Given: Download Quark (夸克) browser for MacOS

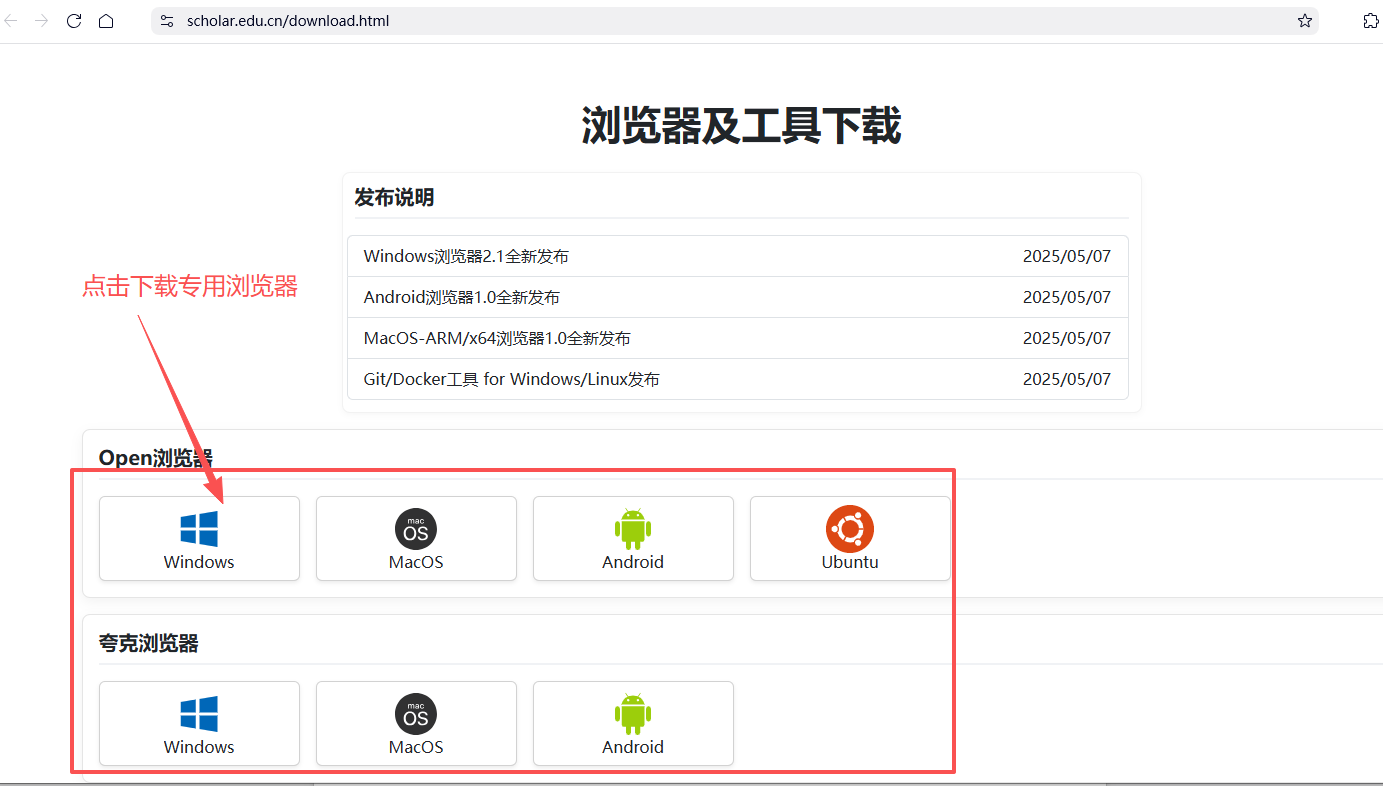Looking at the screenshot, I should 416,723.
